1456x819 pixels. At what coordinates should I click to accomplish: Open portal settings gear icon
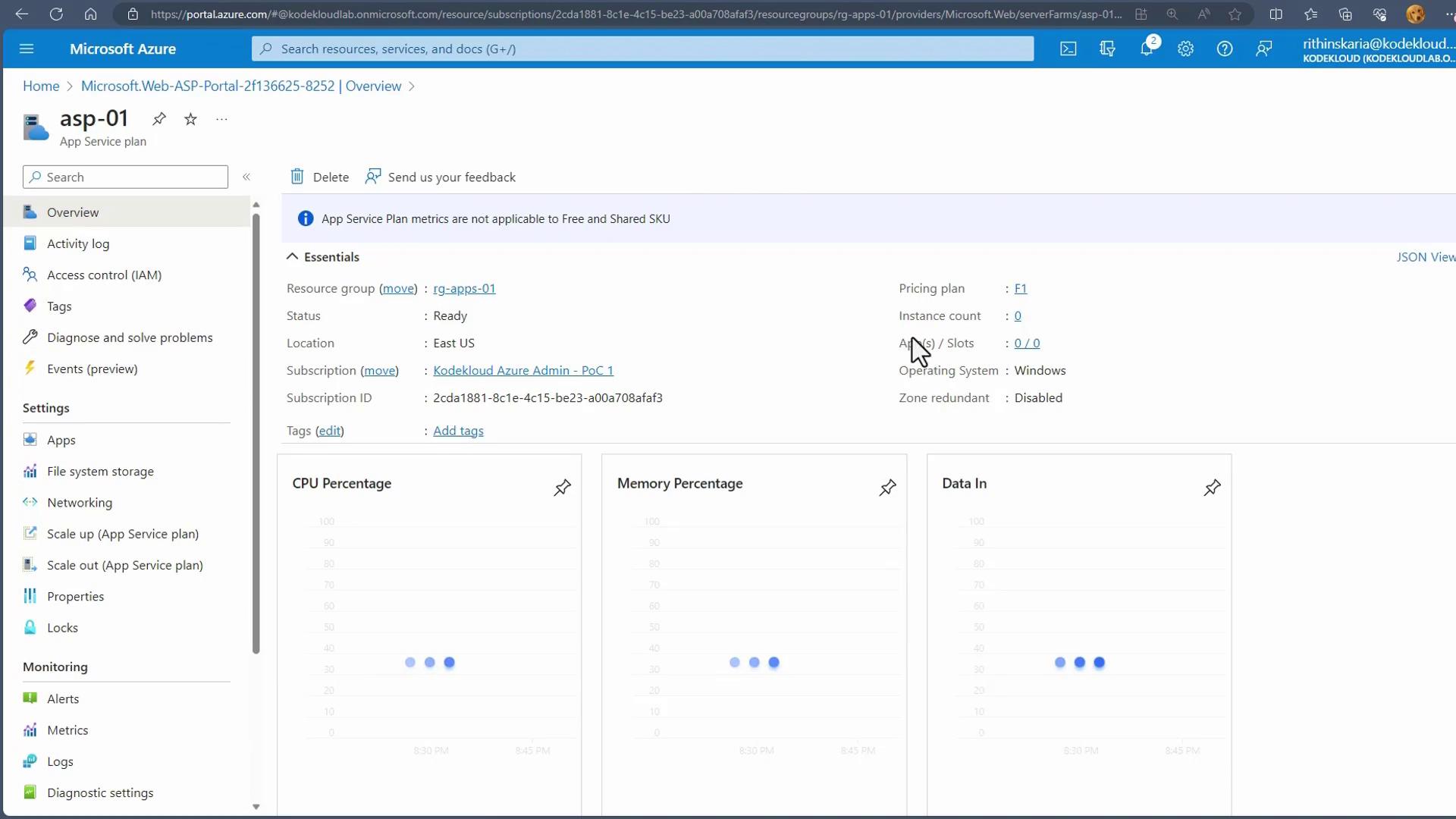[1185, 49]
